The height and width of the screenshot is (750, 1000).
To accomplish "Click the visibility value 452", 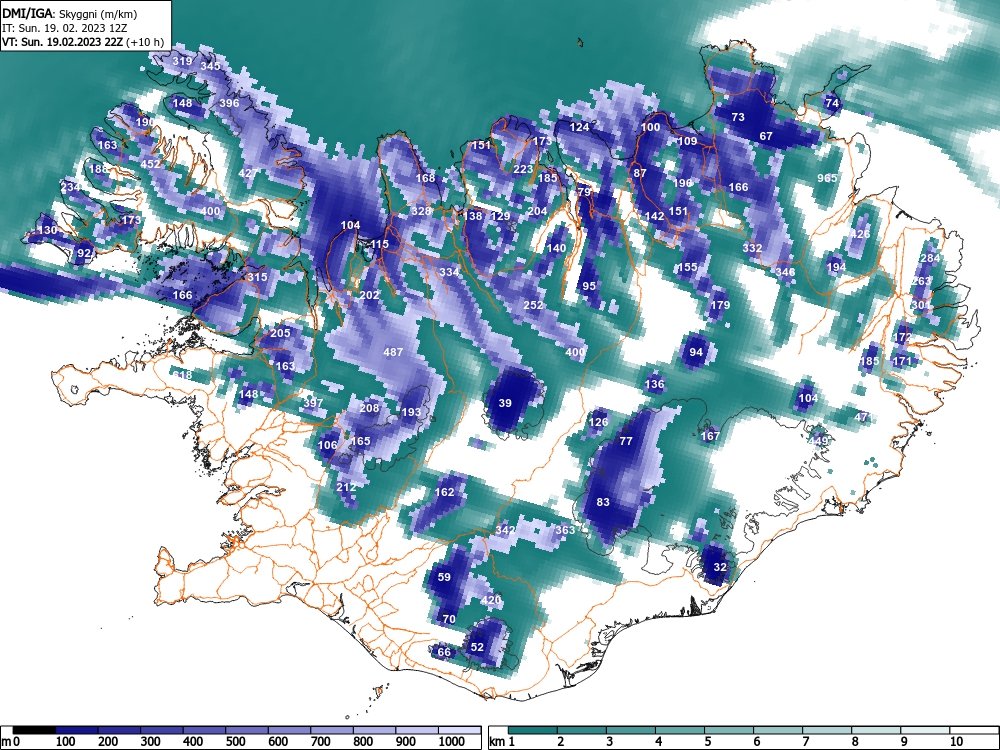I will [151, 164].
